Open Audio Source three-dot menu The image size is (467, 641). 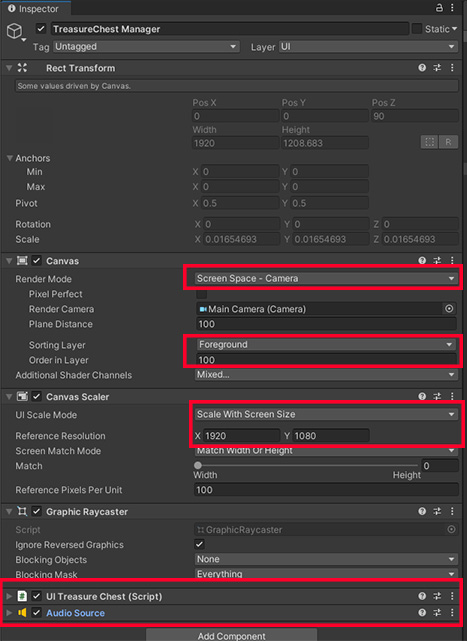[452, 612]
